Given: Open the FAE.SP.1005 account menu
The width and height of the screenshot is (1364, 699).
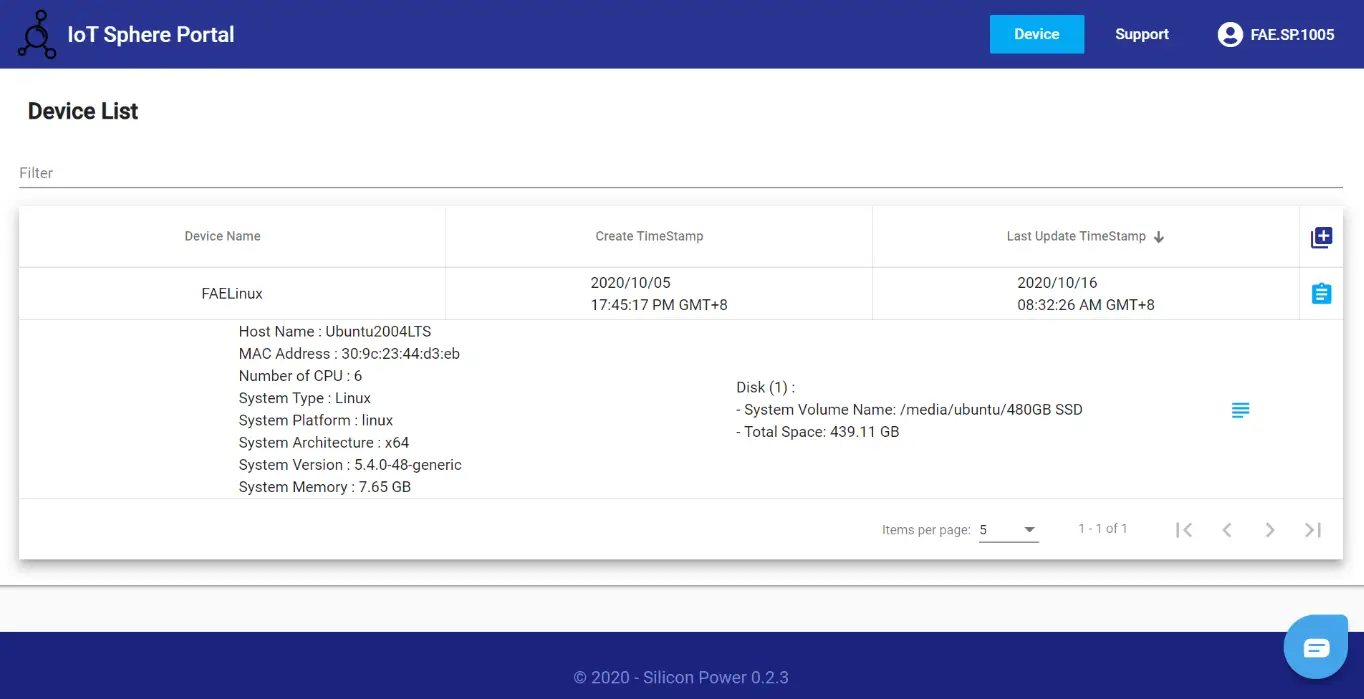Looking at the screenshot, I should (1292, 34).
